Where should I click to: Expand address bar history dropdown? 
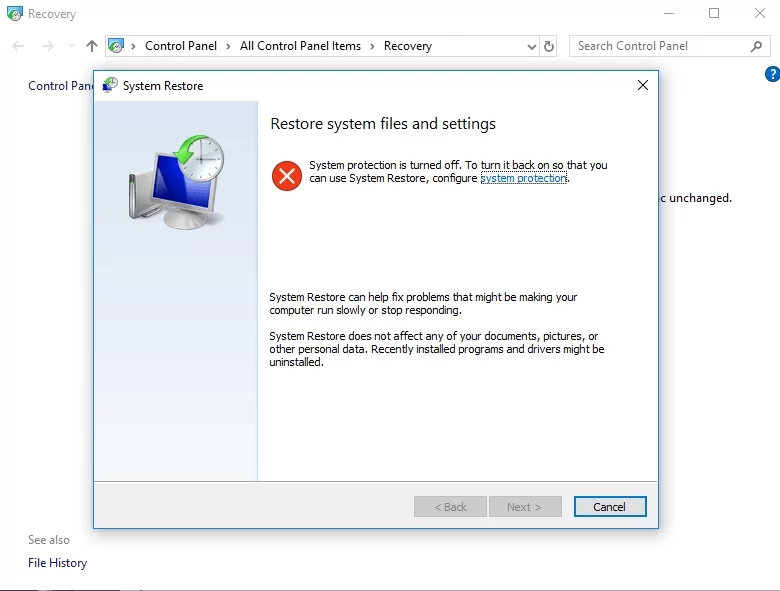(531, 46)
